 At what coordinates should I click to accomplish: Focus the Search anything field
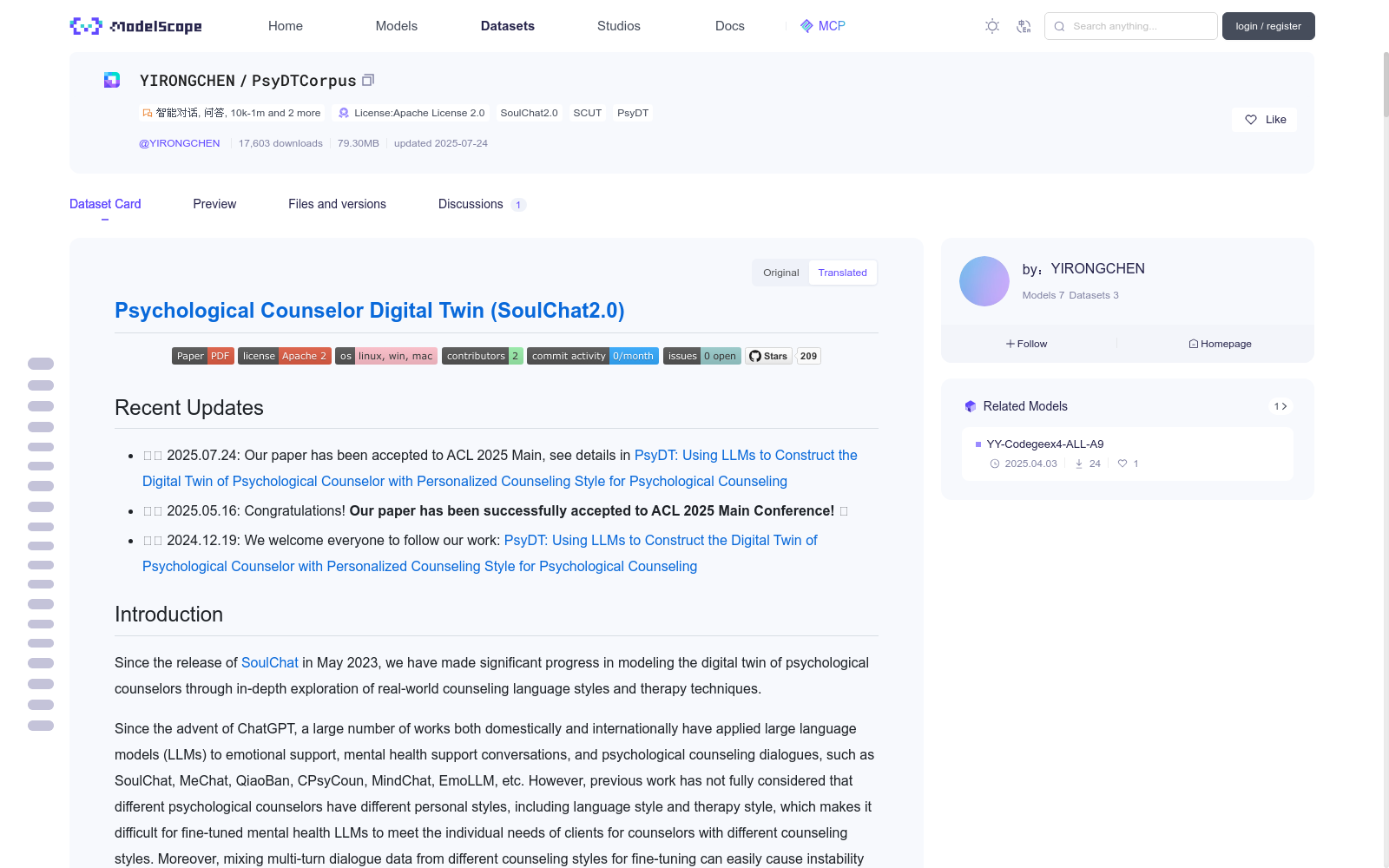pos(1131,26)
